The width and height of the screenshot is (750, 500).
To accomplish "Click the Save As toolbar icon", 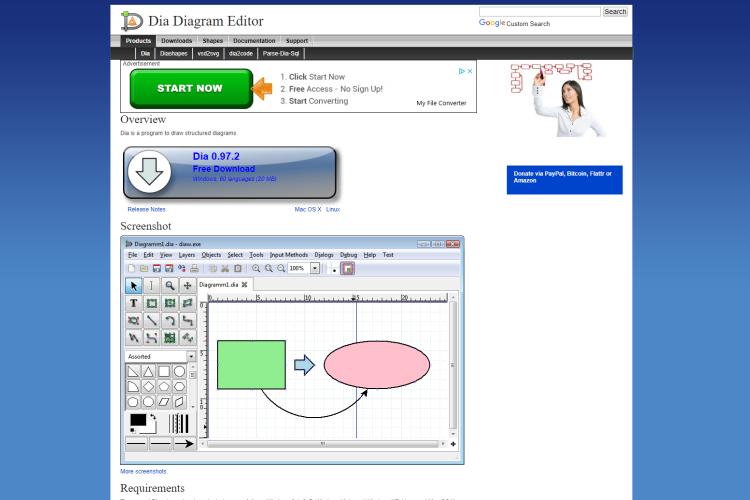I will click(x=169, y=268).
